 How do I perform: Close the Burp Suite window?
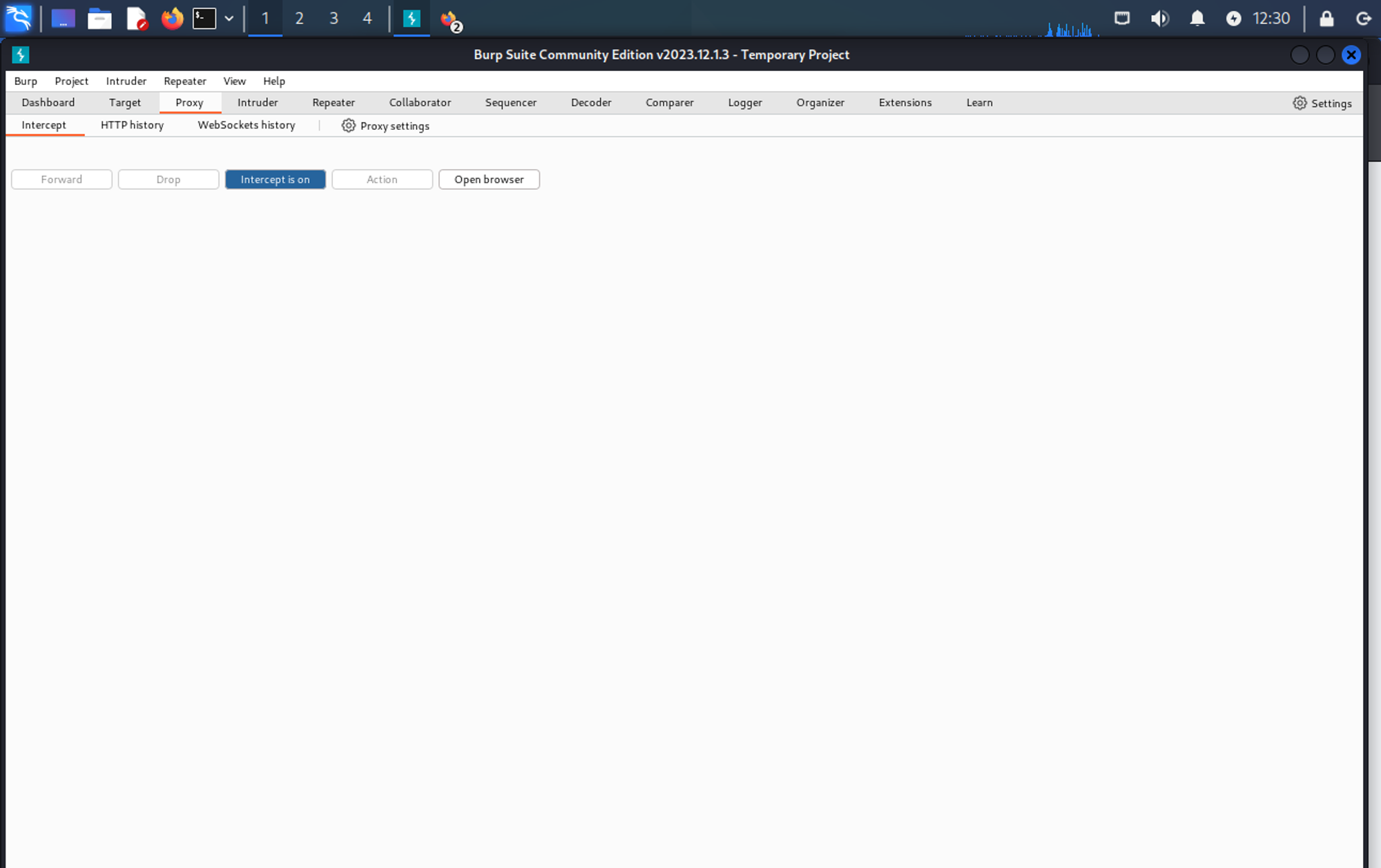1351,55
